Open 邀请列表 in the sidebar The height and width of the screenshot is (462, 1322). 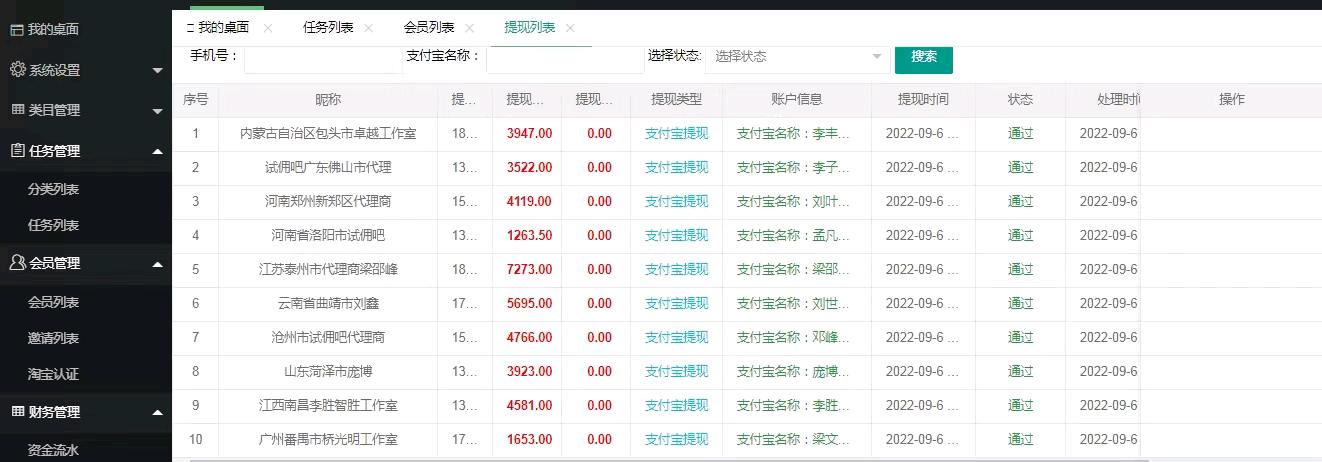[53, 339]
